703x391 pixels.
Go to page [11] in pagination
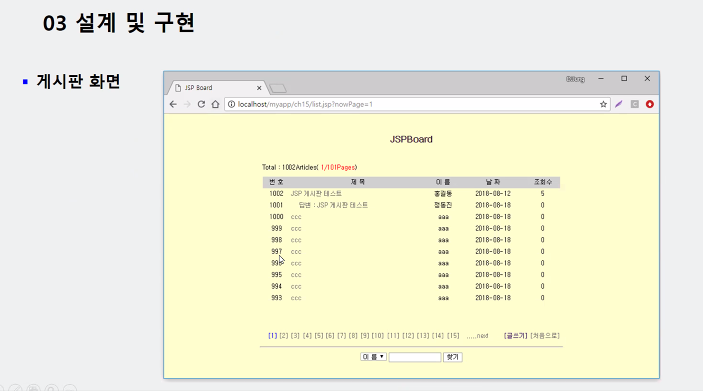pos(393,335)
